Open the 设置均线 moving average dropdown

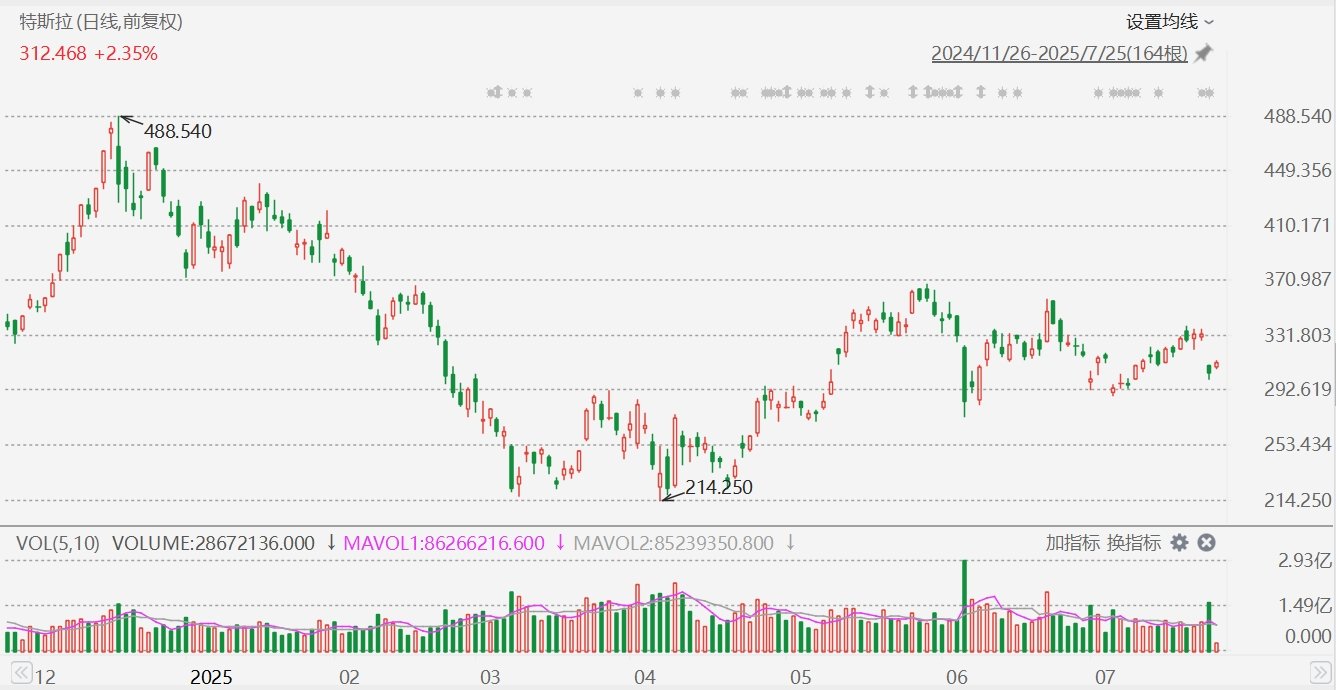click(1170, 21)
